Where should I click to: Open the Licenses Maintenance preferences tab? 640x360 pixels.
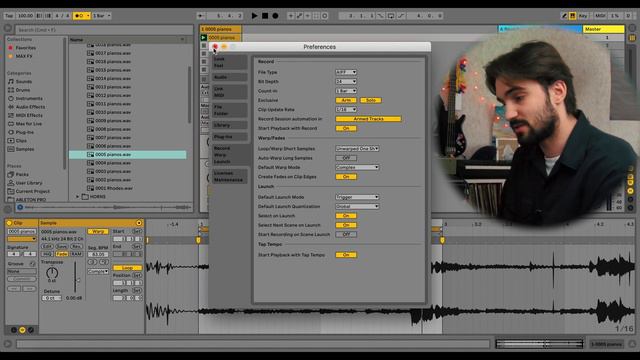pyautogui.click(x=230, y=176)
